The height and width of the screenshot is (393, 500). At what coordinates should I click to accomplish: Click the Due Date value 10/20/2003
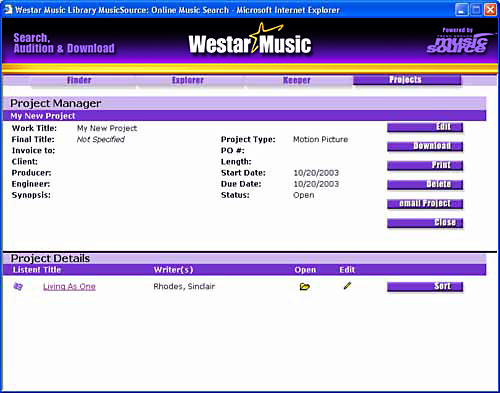coord(316,184)
